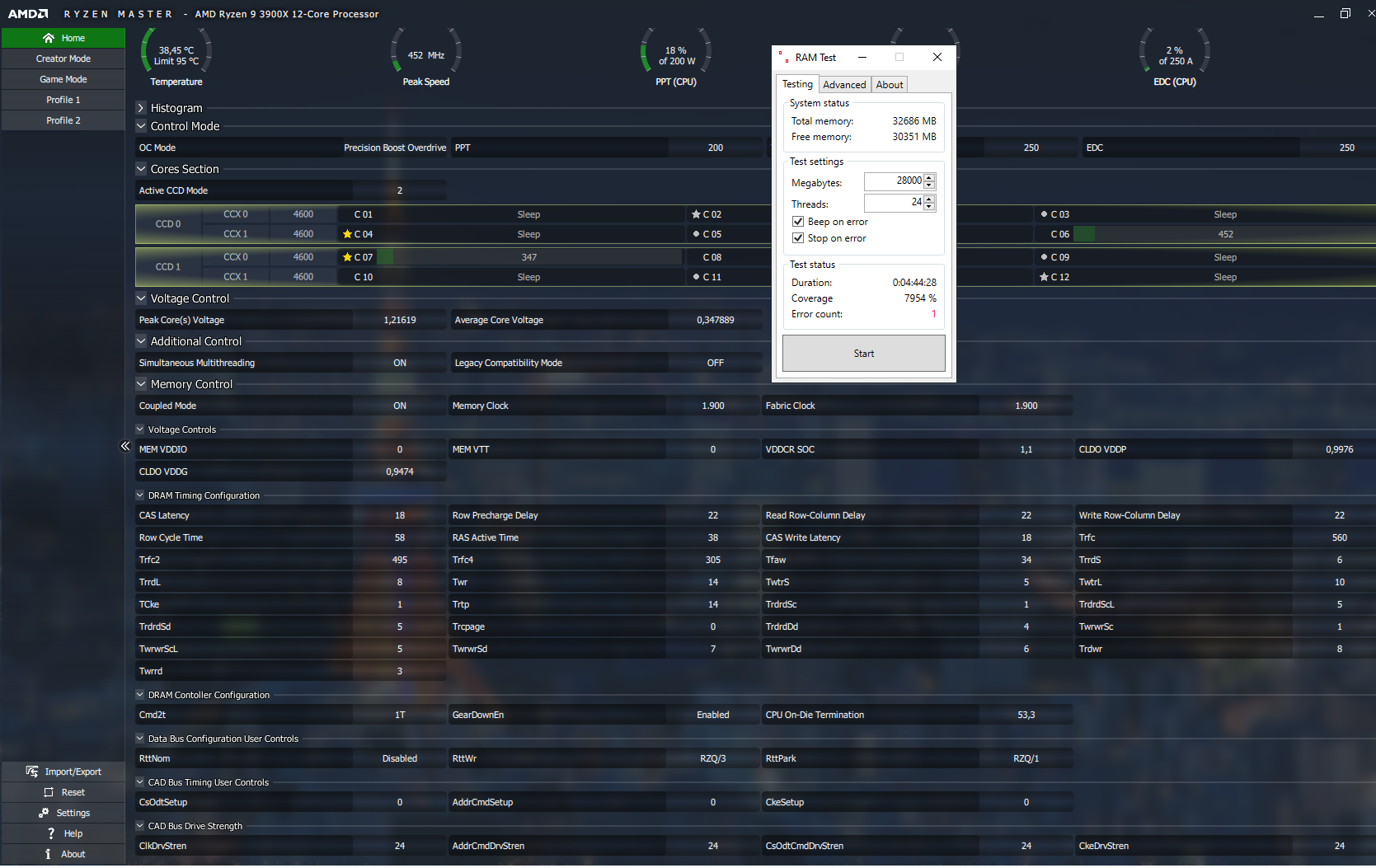1376x868 pixels.
Task: Click the OC Mode Precision Boost Overdrive value
Action: pyautogui.click(x=395, y=148)
